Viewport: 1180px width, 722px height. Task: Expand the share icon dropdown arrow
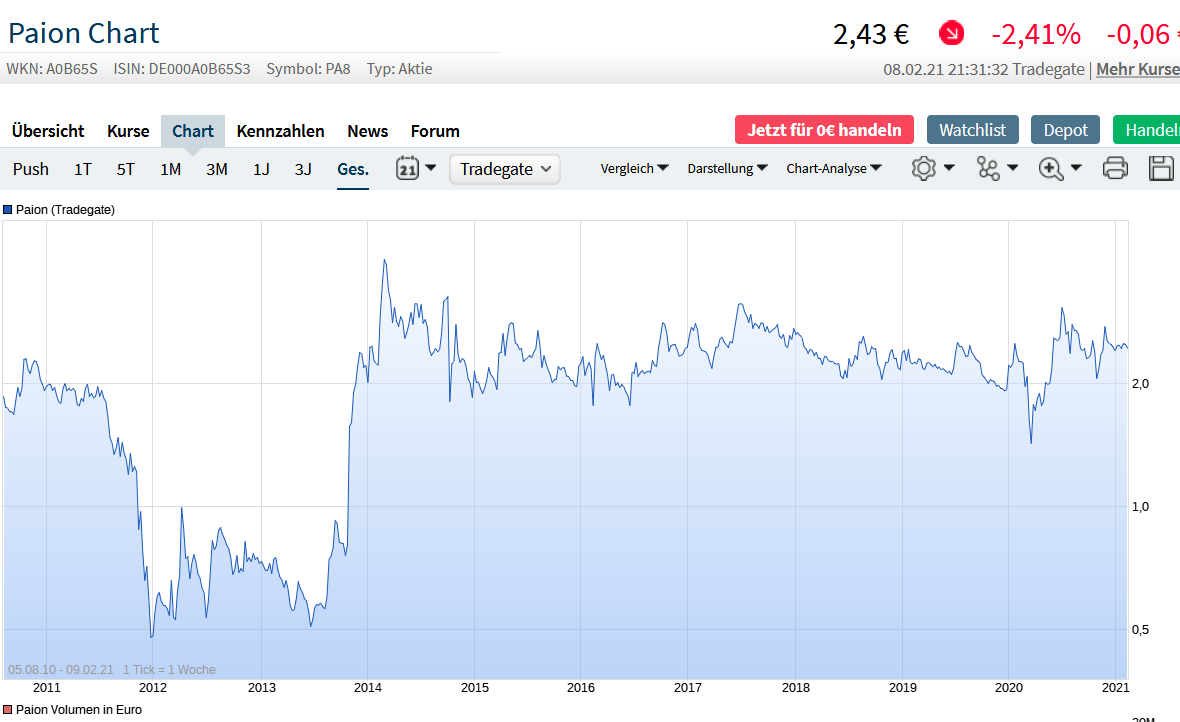(1013, 167)
